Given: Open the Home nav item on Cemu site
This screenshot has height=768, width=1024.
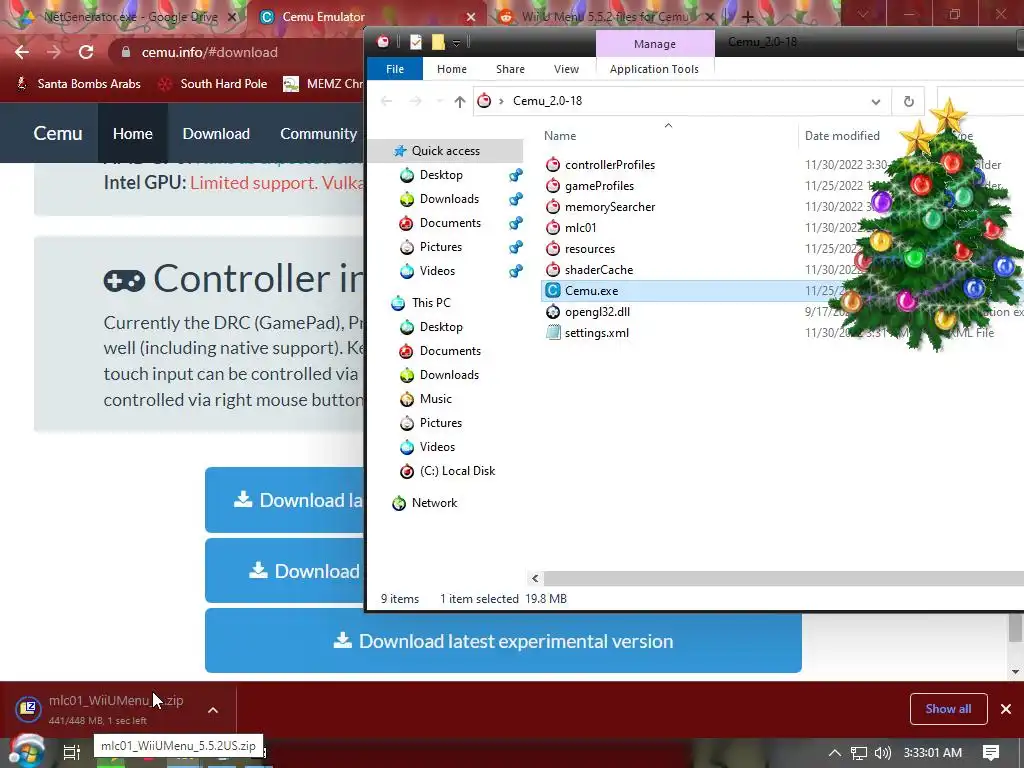Looking at the screenshot, I should pos(133,133).
